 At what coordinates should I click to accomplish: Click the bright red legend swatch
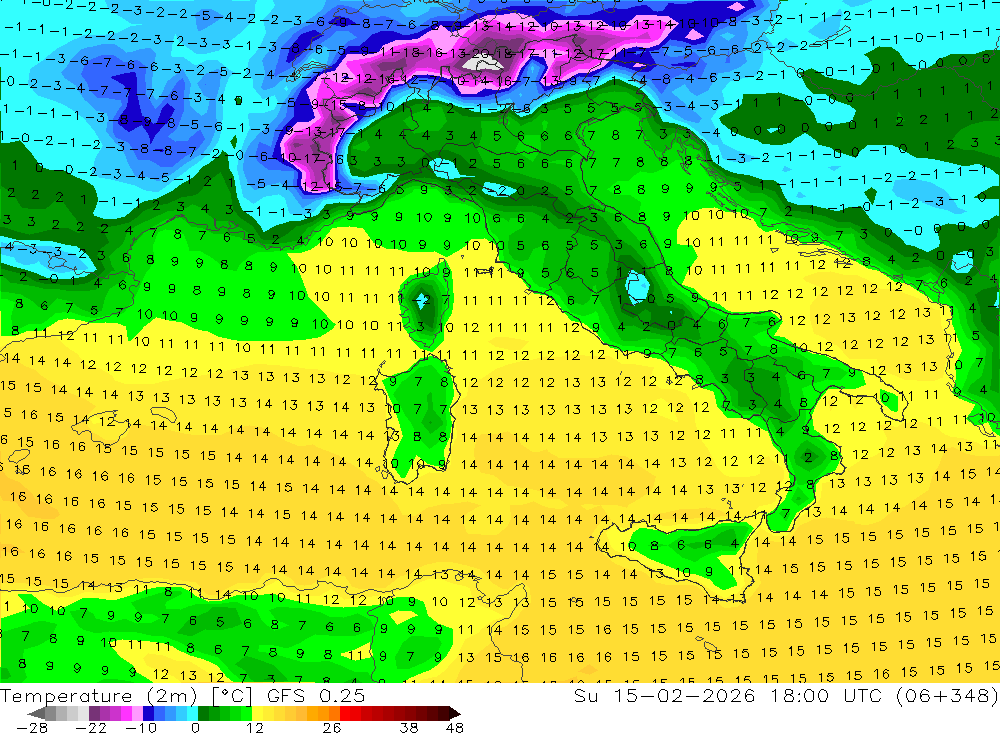click(x=345, y=713)
